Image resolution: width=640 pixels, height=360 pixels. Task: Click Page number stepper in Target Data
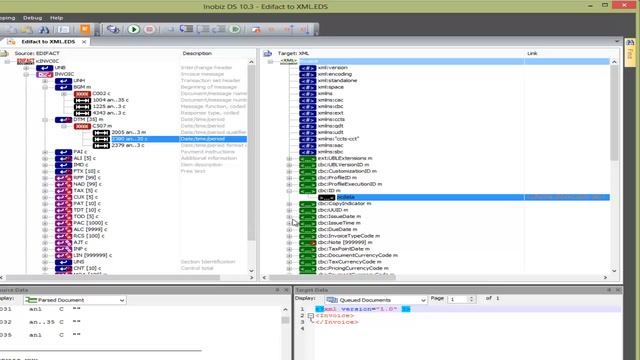471,299
